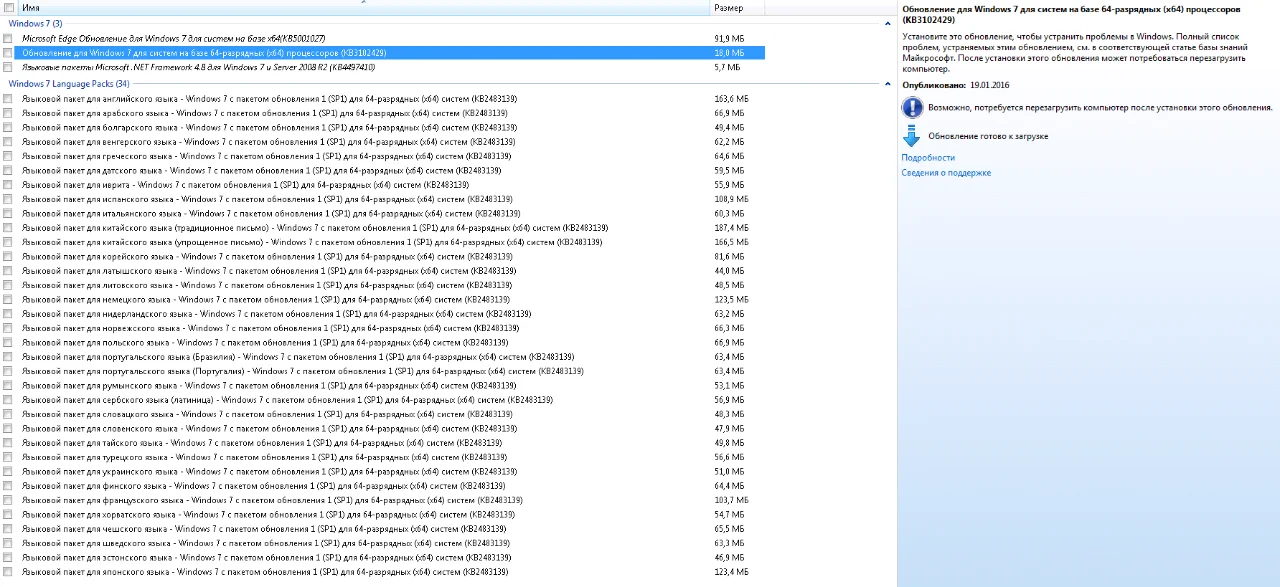
Task: Click the blue download arrow icon
Action: (x=911, y=136)
